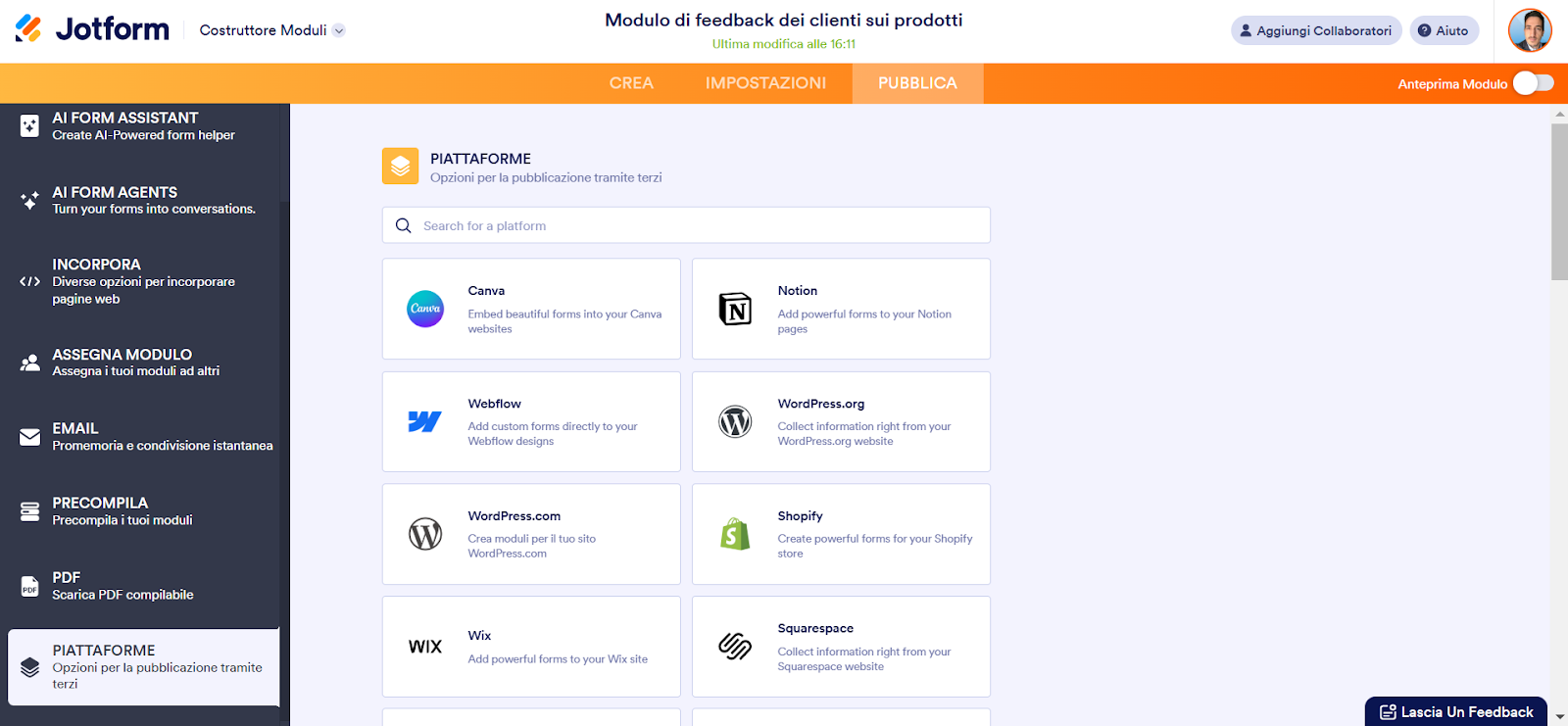
Task: Switch to the CREA tab
Action: coord(631,83)
